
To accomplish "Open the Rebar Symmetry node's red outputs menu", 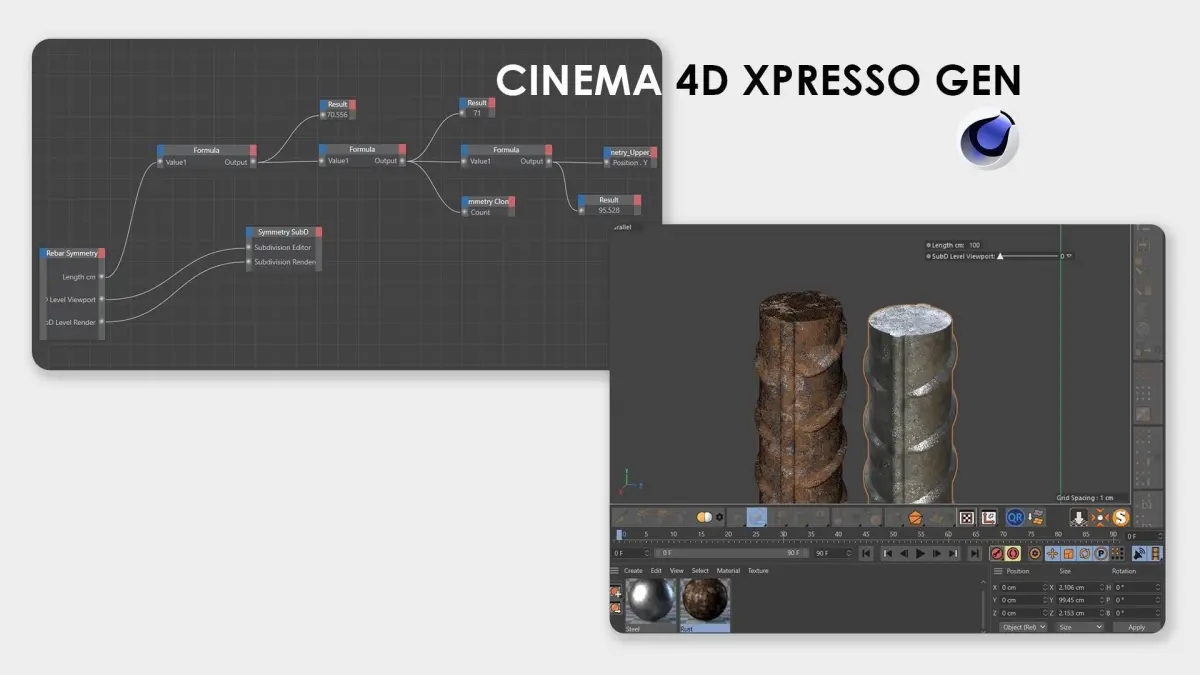I will pos(101,253).
